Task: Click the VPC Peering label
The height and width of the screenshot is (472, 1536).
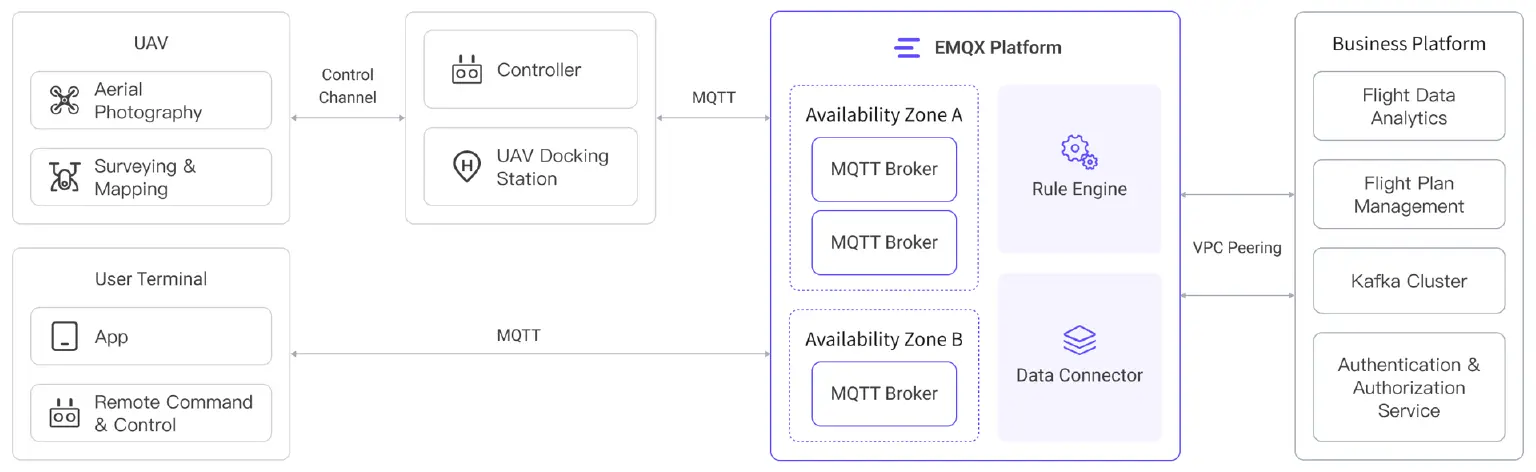Action: [x=1237, y=247]
